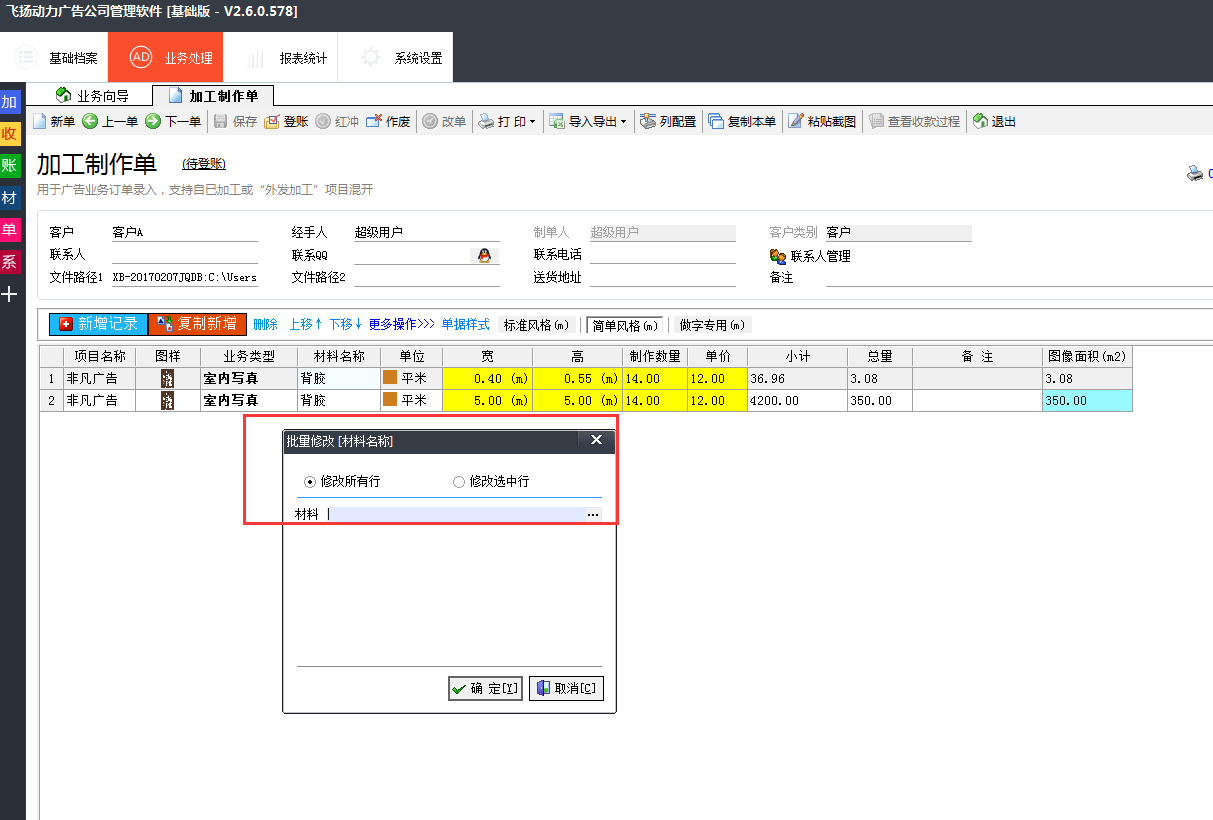1213x820 pixels.
Task: Switch to the 业务向导 tab
Action: (x=92, y=96)
